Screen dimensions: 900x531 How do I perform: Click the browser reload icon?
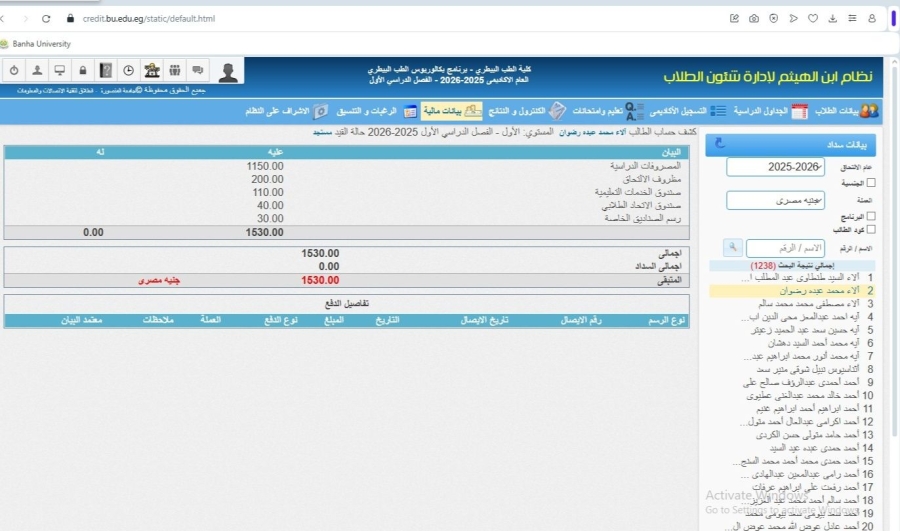coord(46,18)
